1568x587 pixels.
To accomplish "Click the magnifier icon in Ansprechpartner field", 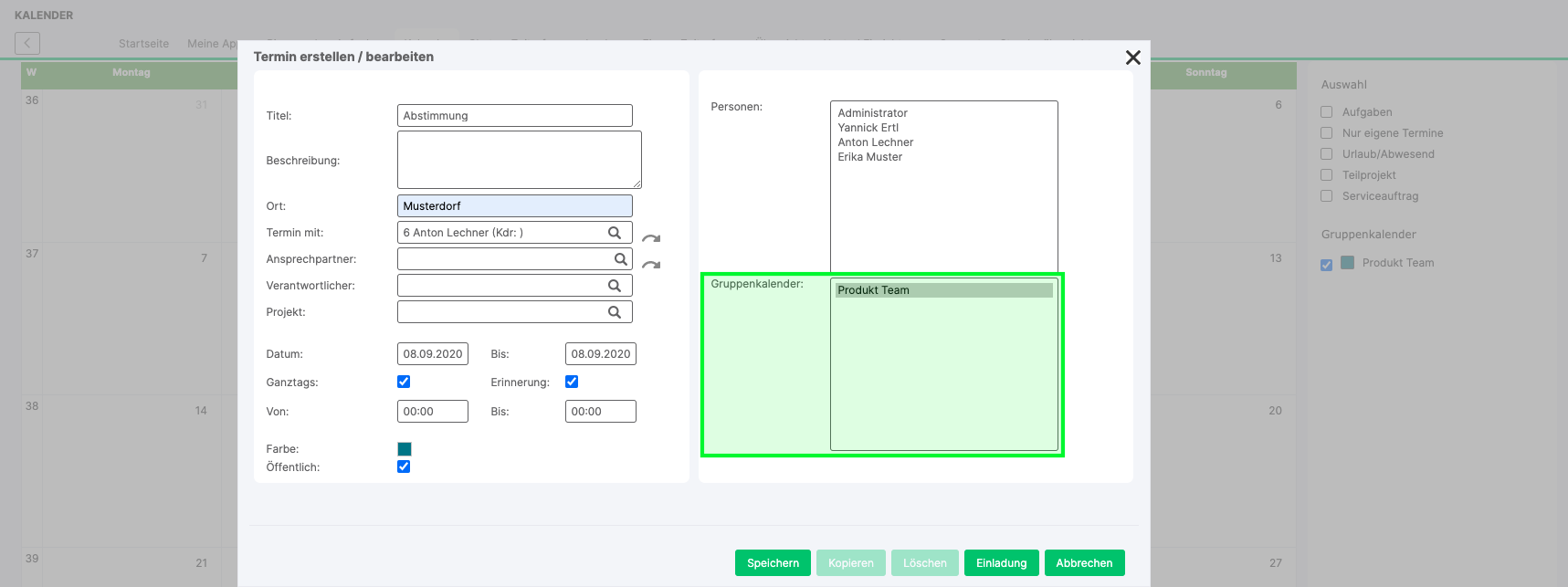I will tap(620, 259).
